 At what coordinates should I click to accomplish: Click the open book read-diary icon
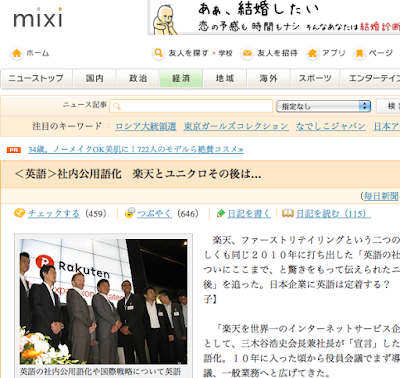(x=288, y=213)
